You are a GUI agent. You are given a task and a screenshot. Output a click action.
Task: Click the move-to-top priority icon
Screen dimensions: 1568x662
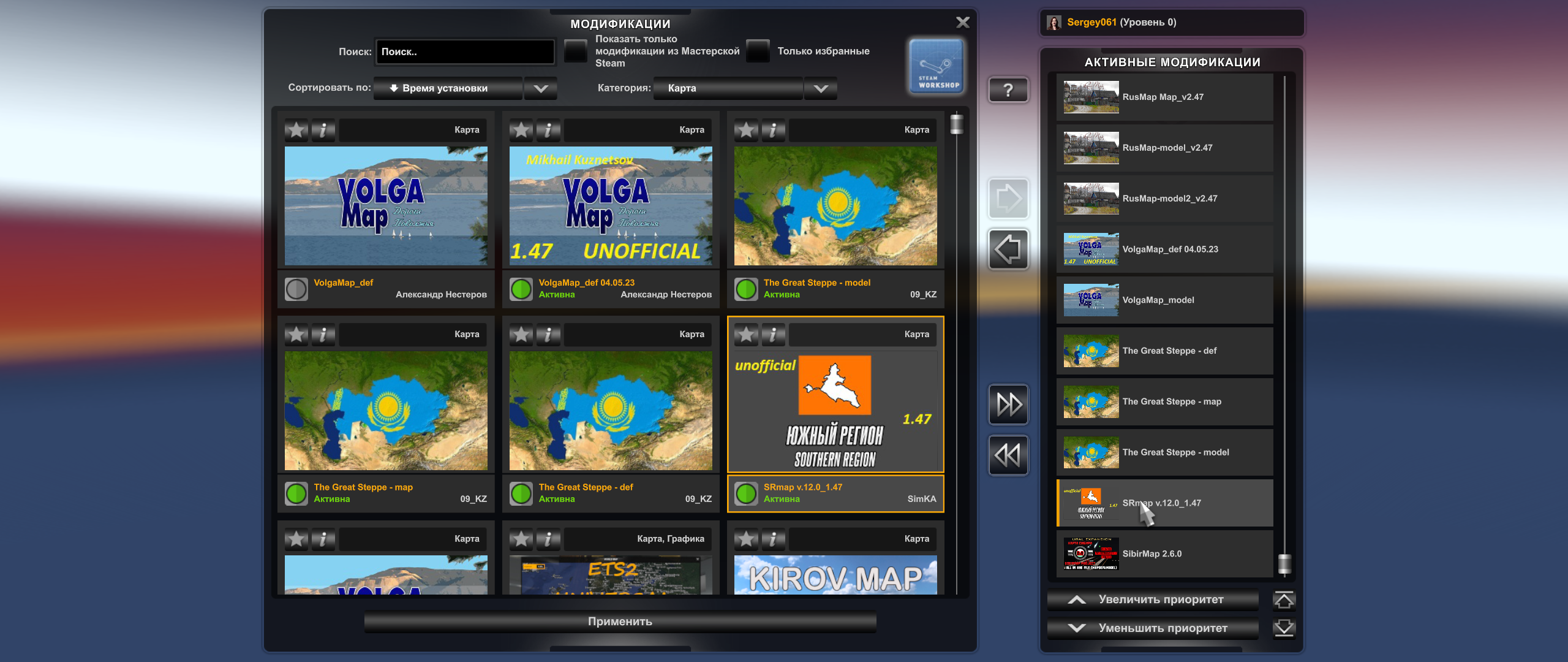tap(1284, 600)
